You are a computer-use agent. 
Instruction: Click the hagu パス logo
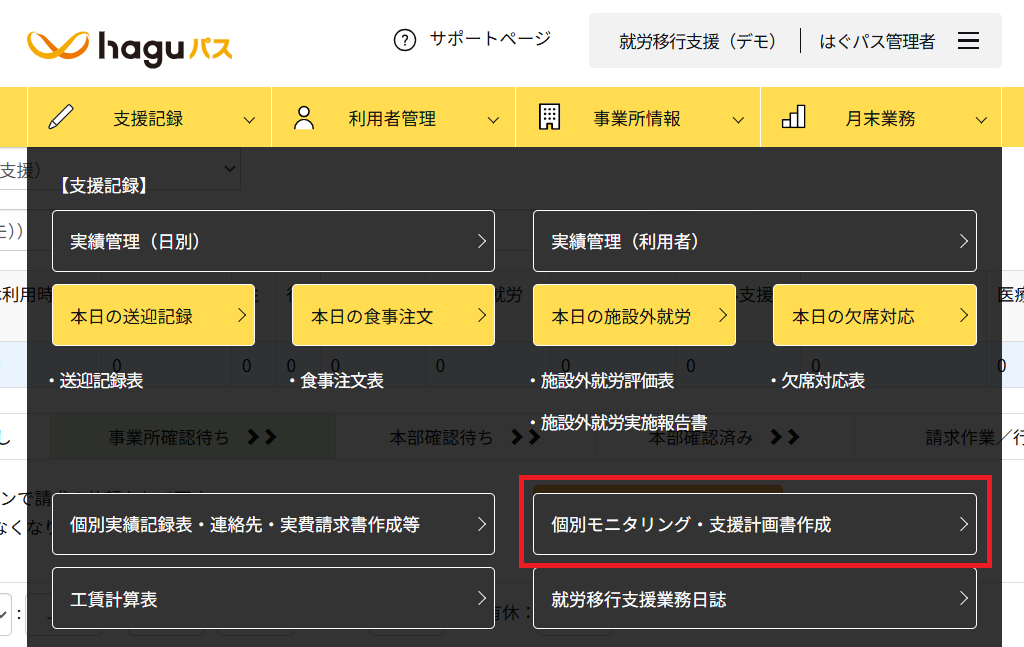pyautogui.click(x=130, y=45)
